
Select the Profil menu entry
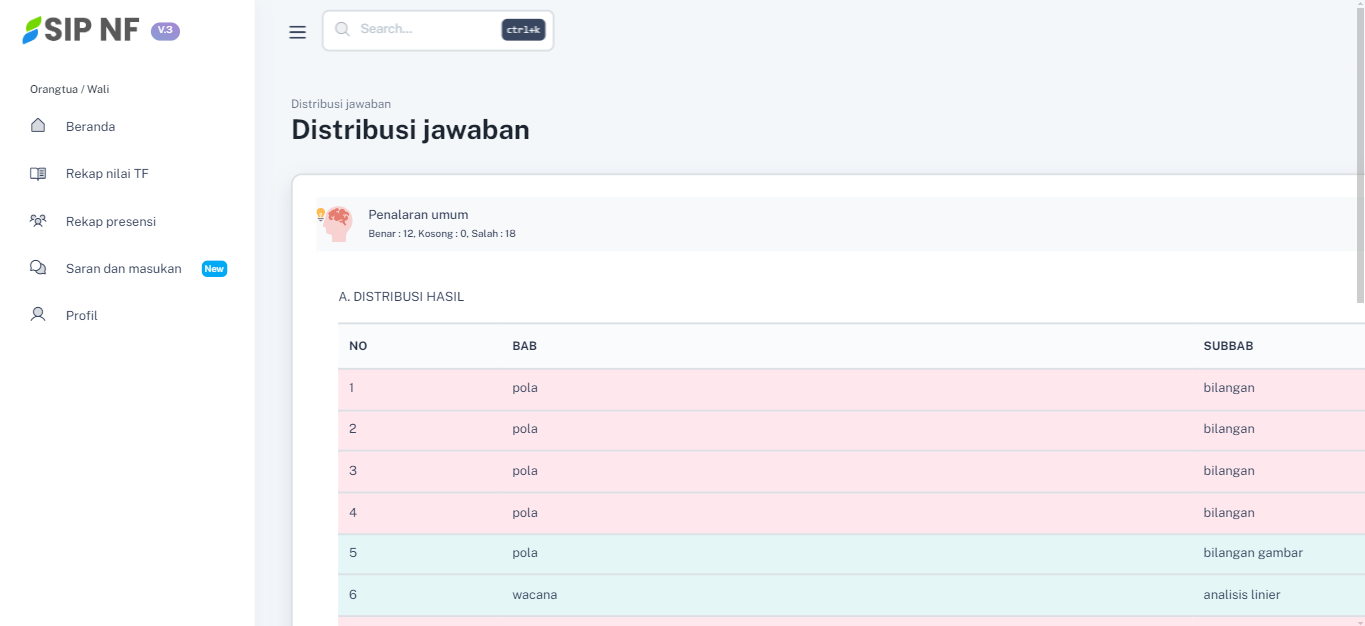click(x=81, y=316)
